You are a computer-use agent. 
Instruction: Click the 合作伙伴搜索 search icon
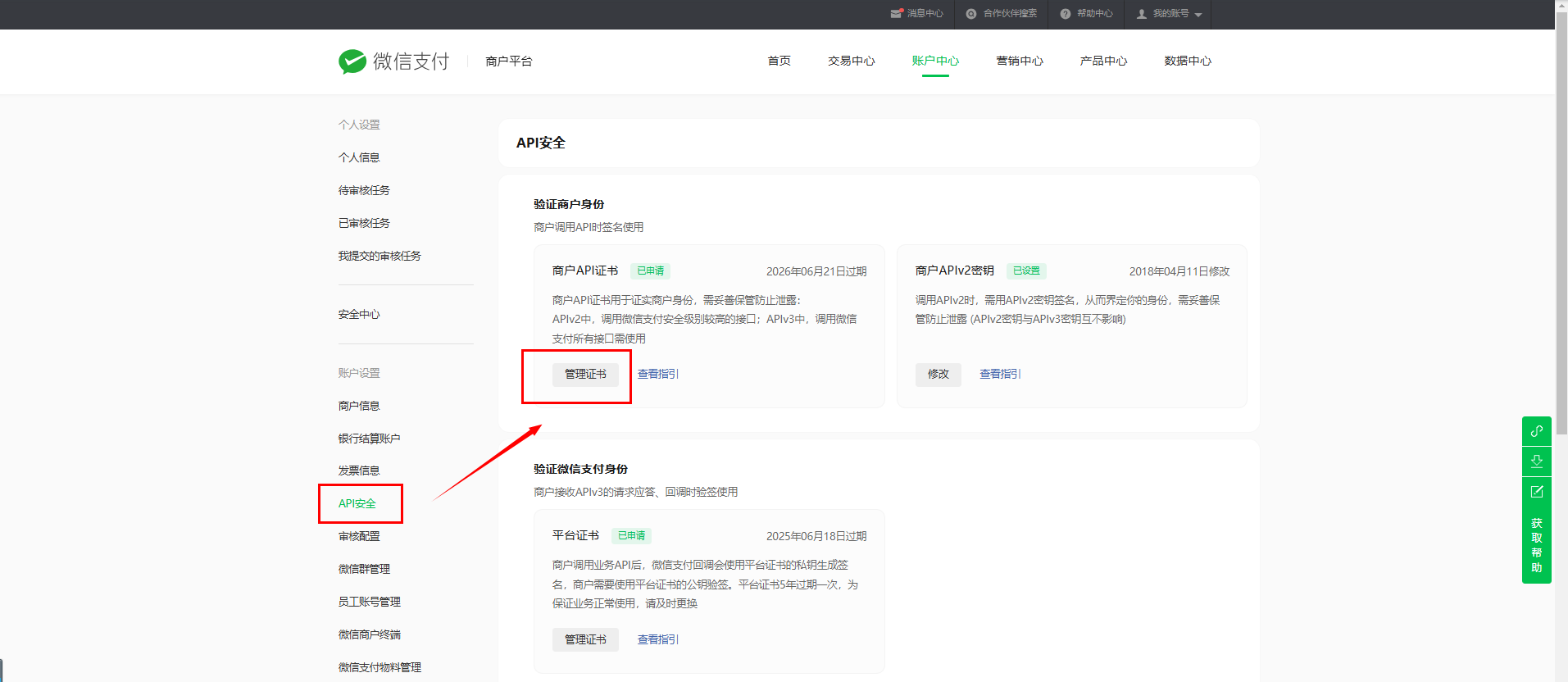[971, 14]
